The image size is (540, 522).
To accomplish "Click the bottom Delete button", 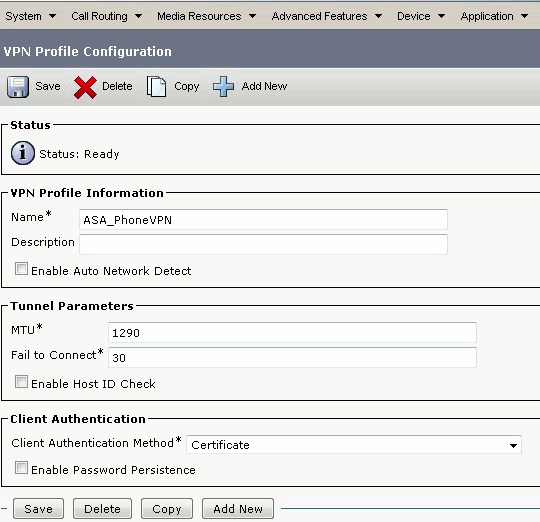I will 102,509.
